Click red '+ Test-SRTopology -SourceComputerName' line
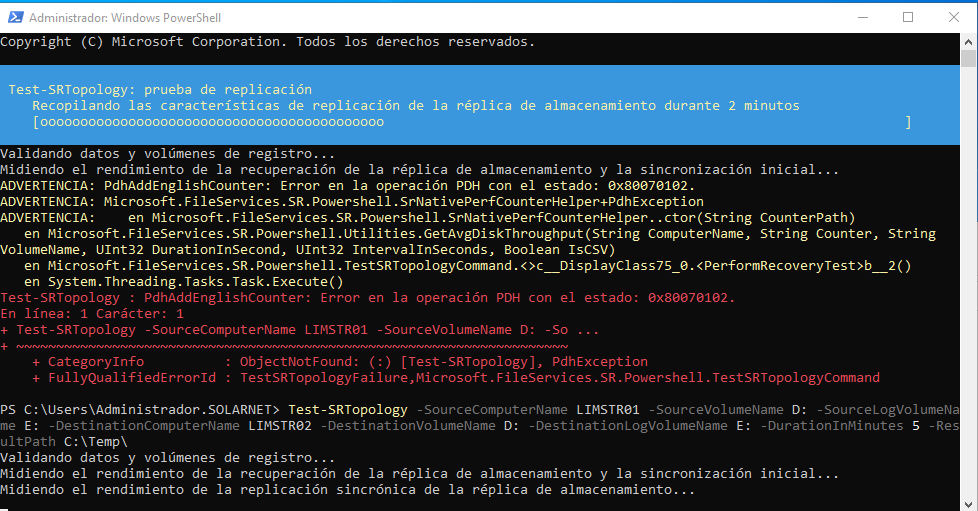The width and height of the screenshot is (978, 511). point(299,330)
